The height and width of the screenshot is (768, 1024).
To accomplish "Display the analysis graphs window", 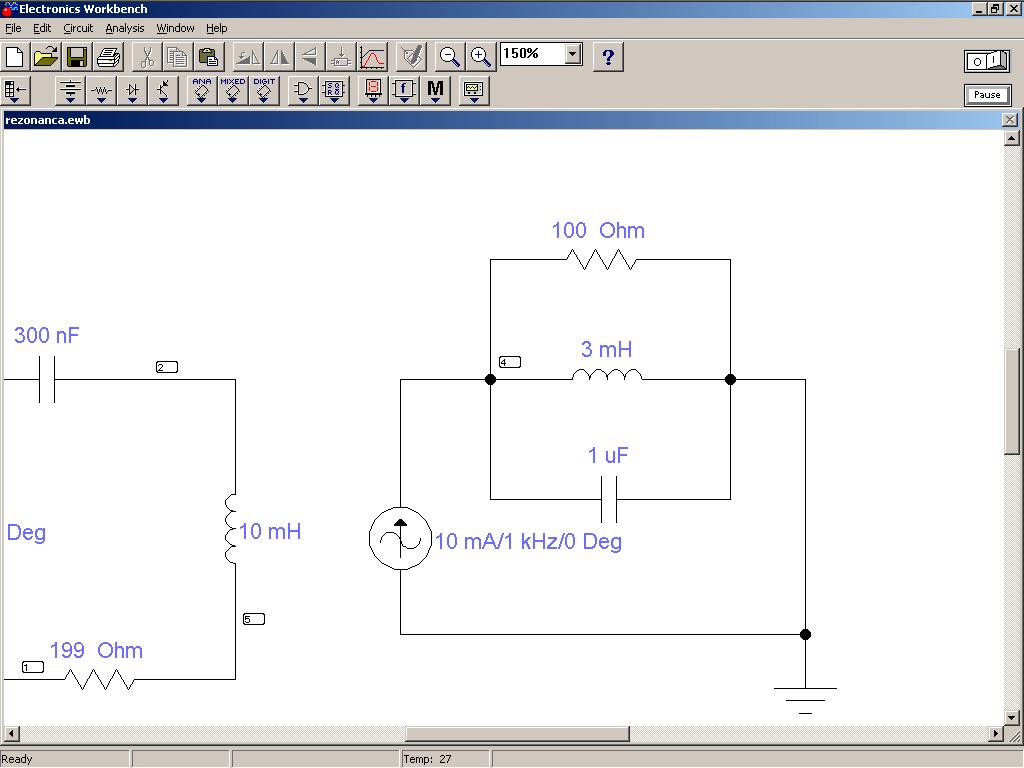I will pyautogui.click(x=372, y=57).
